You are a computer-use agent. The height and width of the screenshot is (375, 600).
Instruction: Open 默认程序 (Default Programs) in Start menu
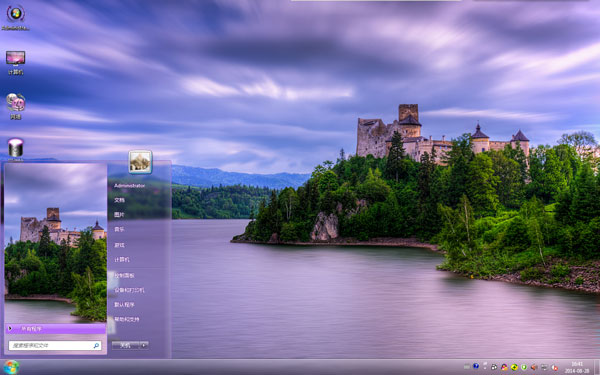124,305
